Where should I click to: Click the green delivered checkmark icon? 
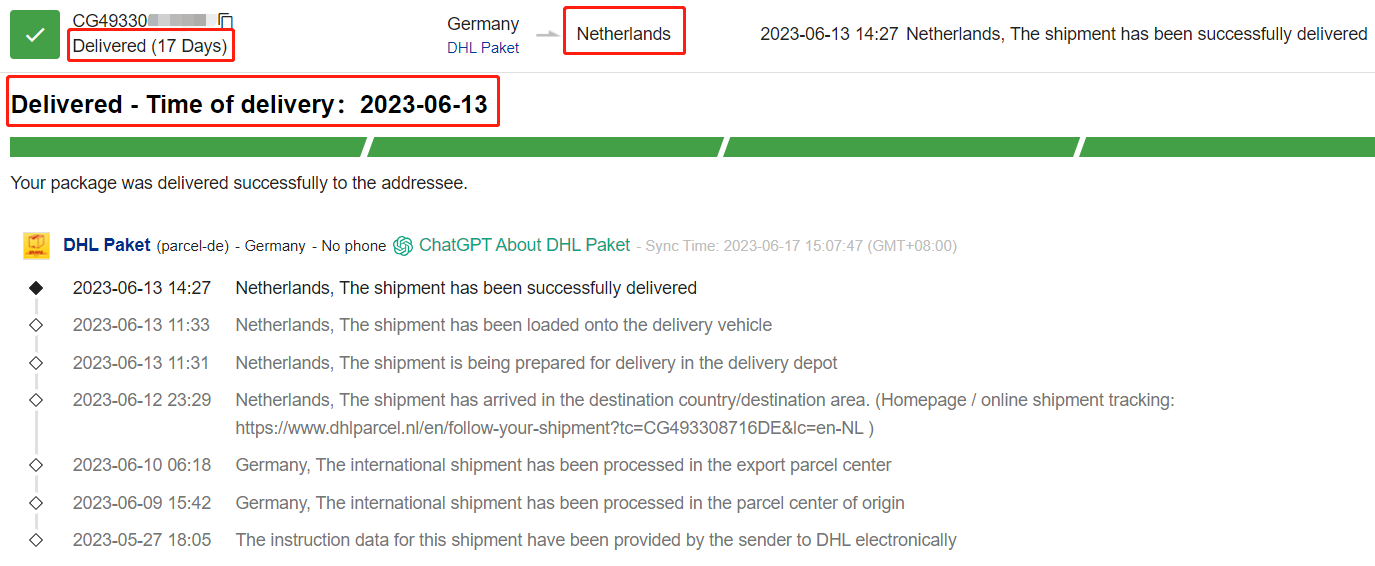[x=35, y=34]
